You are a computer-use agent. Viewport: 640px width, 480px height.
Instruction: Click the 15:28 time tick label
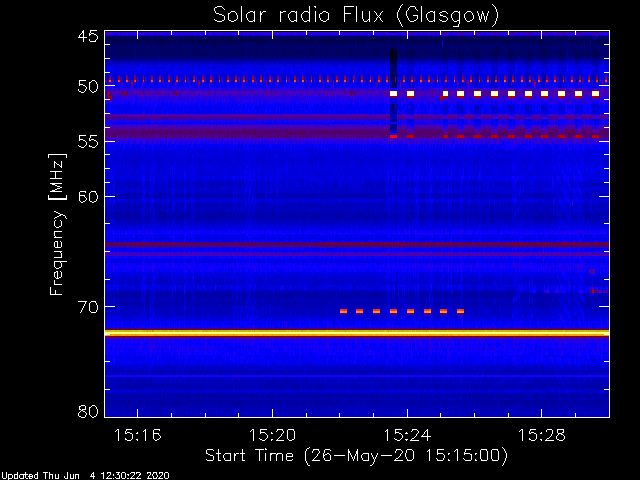click(x=542, y=436)
